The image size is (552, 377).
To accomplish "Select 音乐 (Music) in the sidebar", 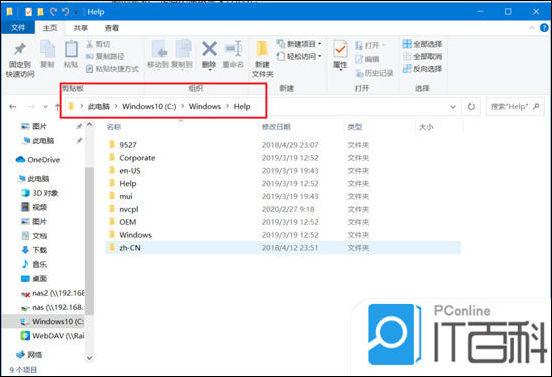I will [x=34, y=264].
